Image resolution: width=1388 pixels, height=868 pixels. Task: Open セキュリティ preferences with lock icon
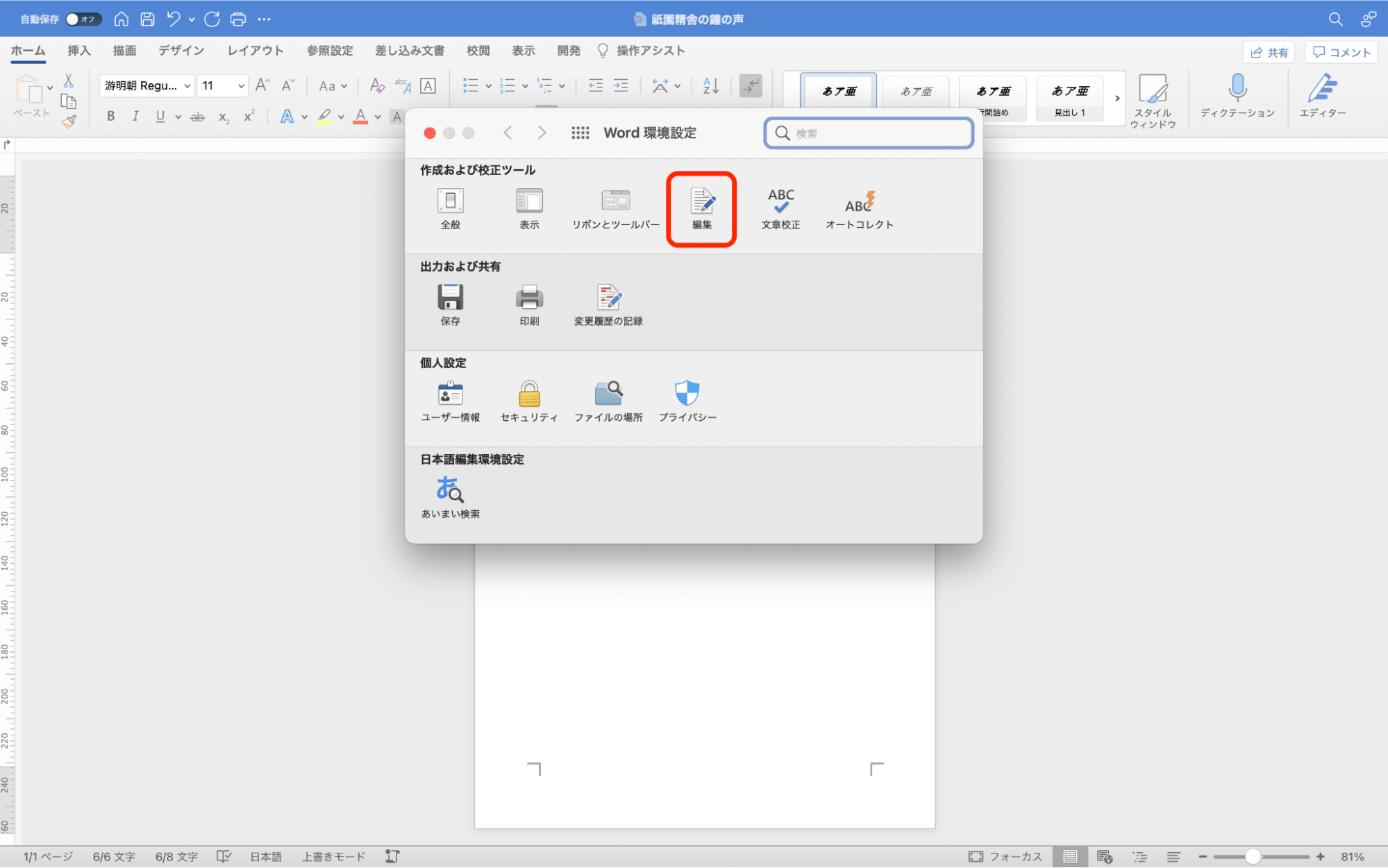coord(529,401)
